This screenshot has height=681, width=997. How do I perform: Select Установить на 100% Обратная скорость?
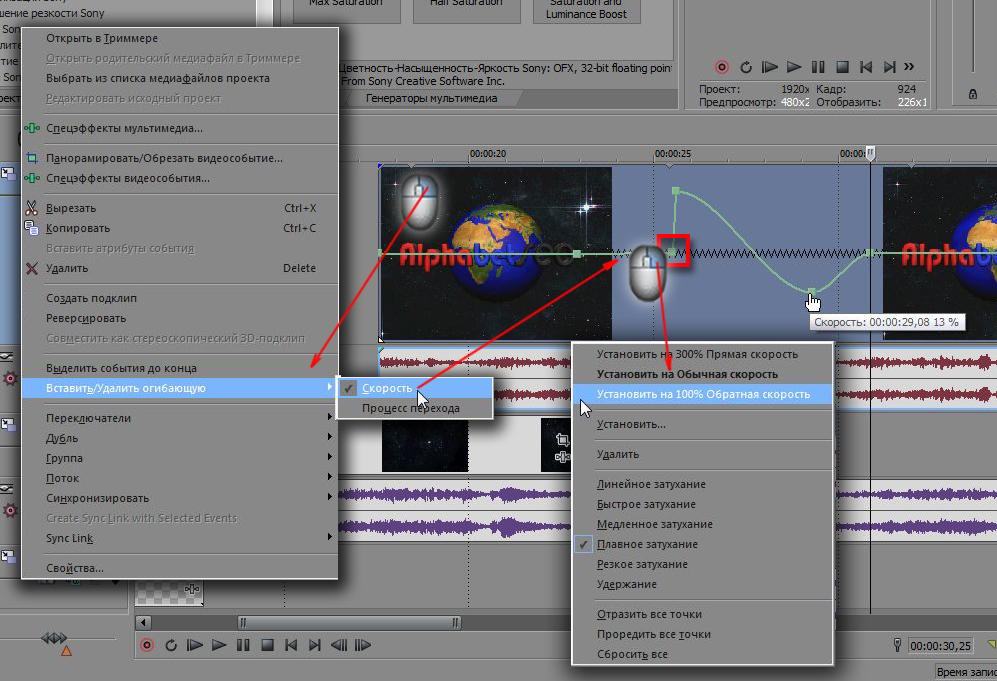pyautogui.click(x=703, y=394)
